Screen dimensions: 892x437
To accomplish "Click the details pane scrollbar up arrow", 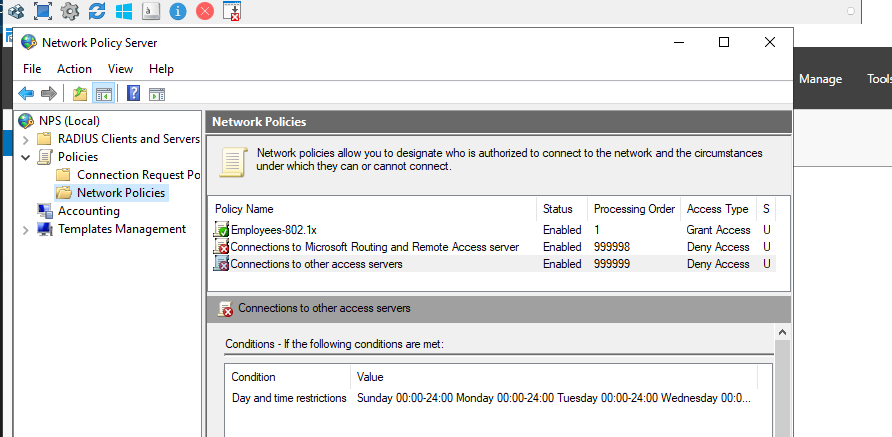I will point(783,332).
